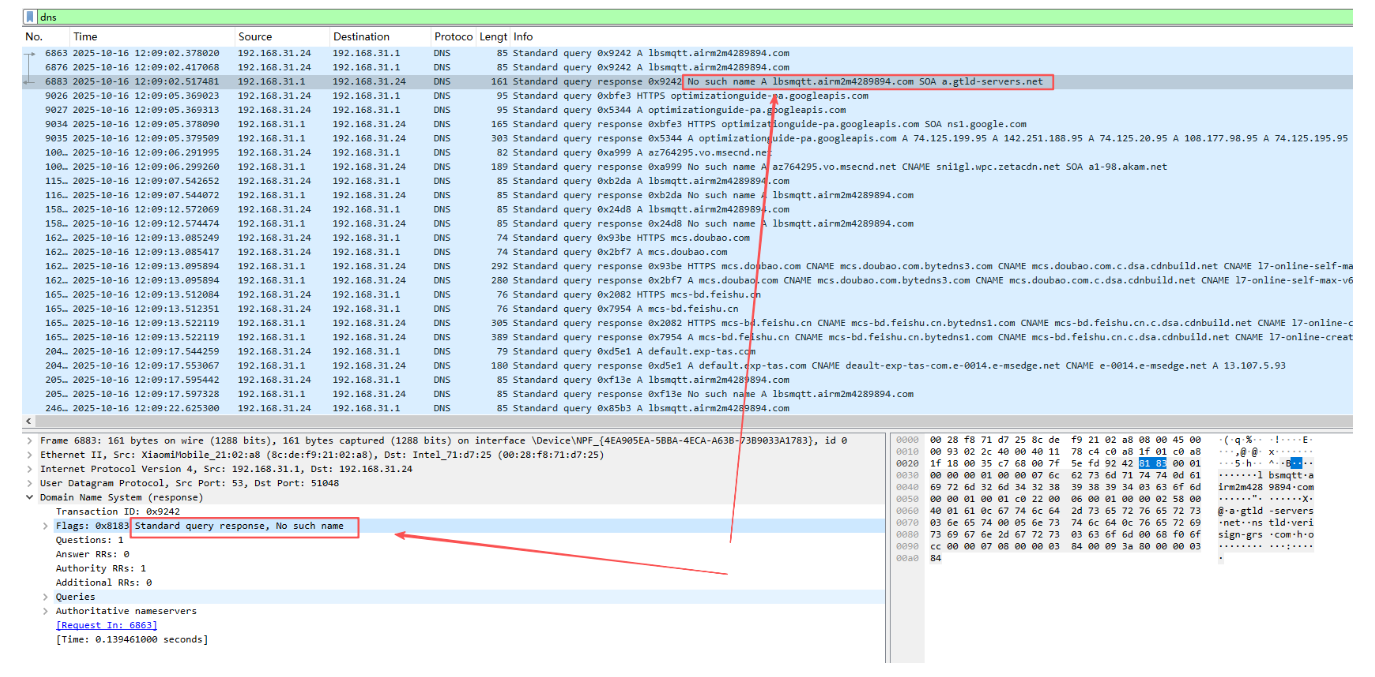Select packet 9035 with googleapis A response
Viewport: 1375px width, 677px height.
tap(400, 139)
